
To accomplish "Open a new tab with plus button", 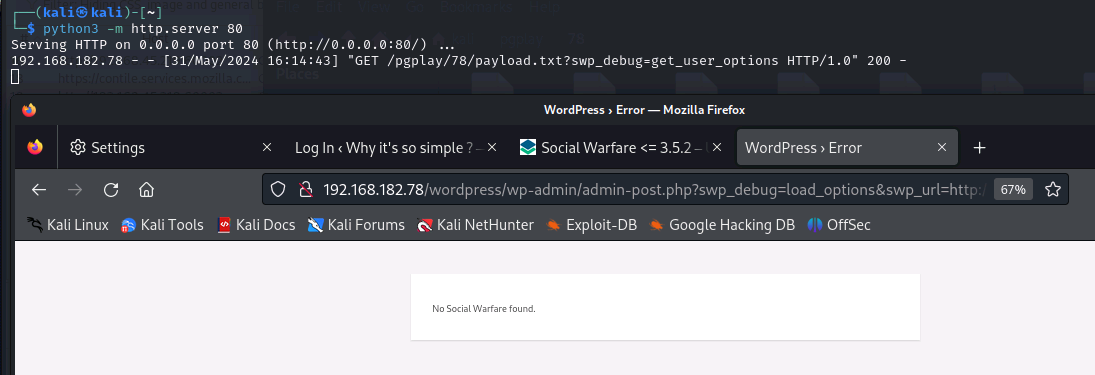I will tap(979, 147).
